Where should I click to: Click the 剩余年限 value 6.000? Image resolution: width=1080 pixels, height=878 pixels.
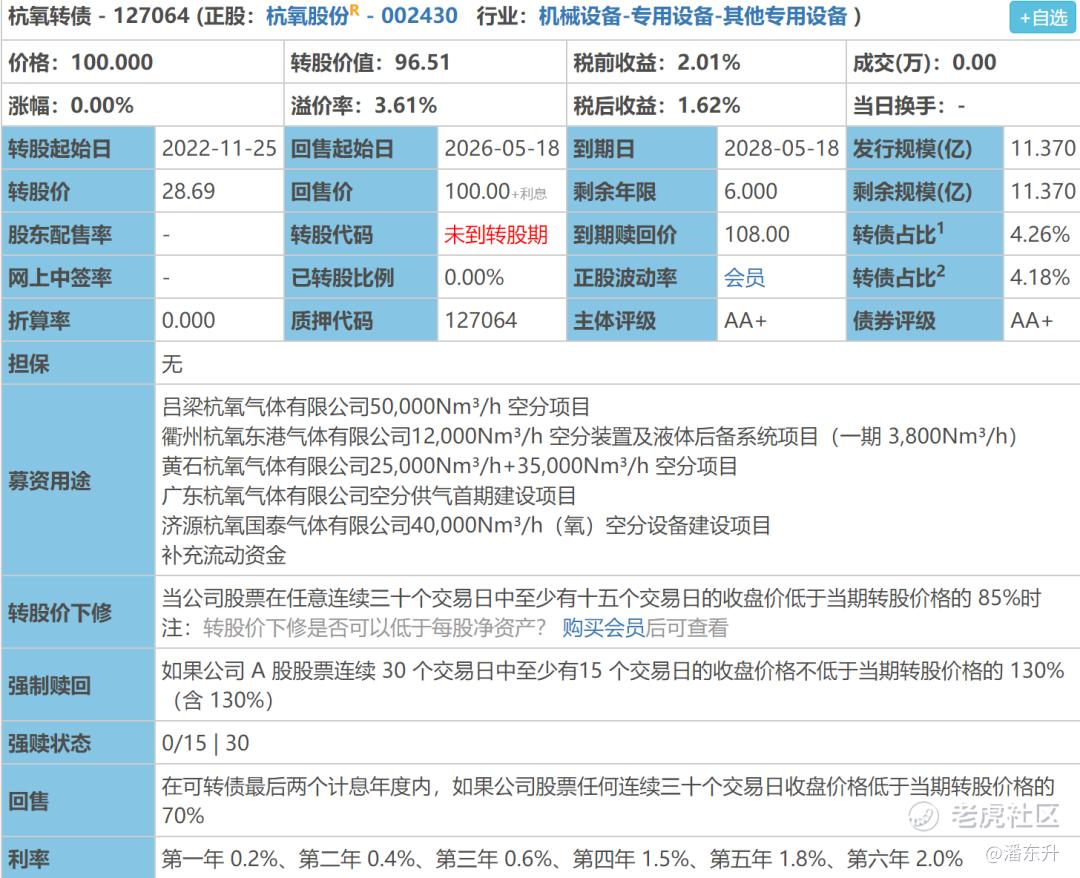[x=750, y=191]
